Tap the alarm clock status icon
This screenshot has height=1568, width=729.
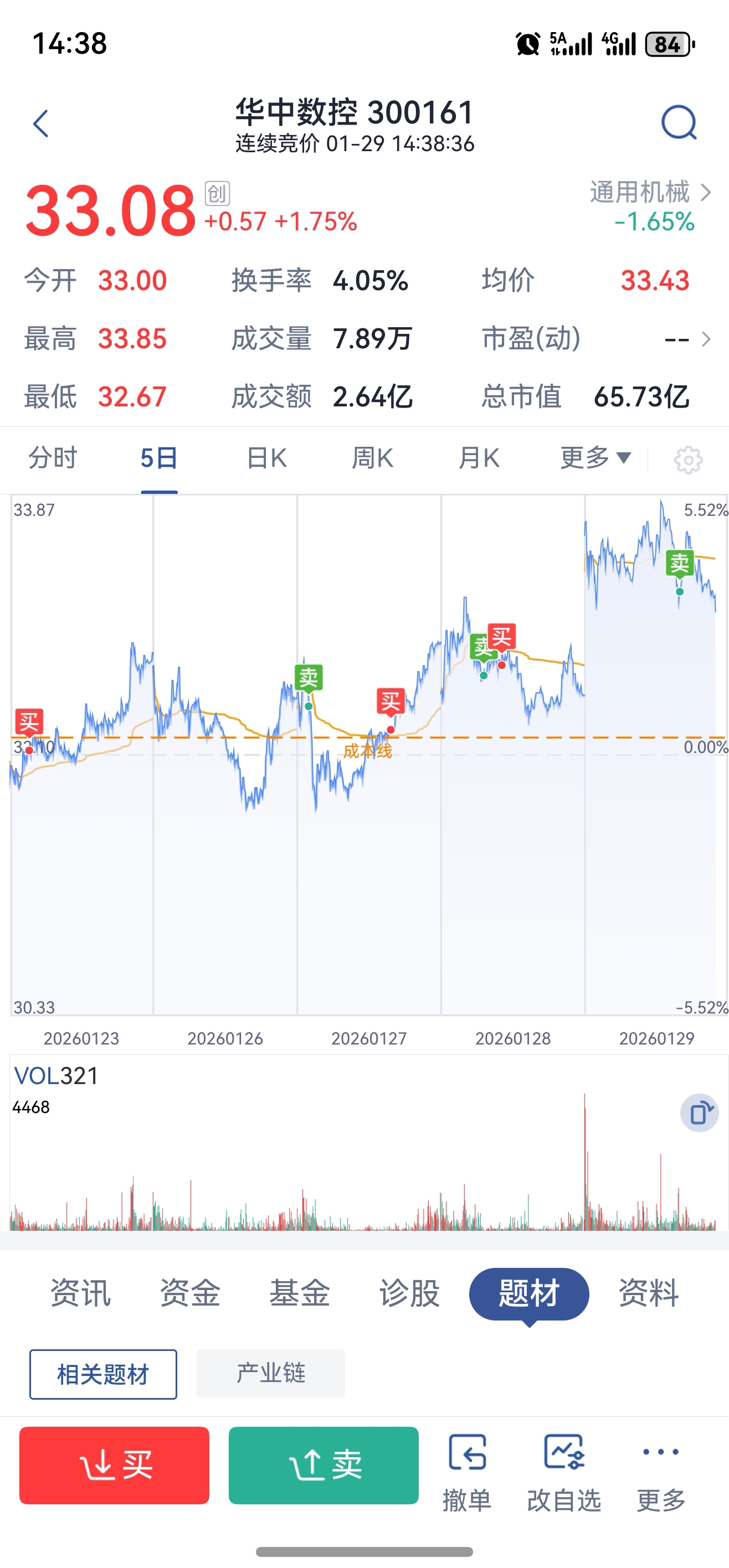pos(527,44)
